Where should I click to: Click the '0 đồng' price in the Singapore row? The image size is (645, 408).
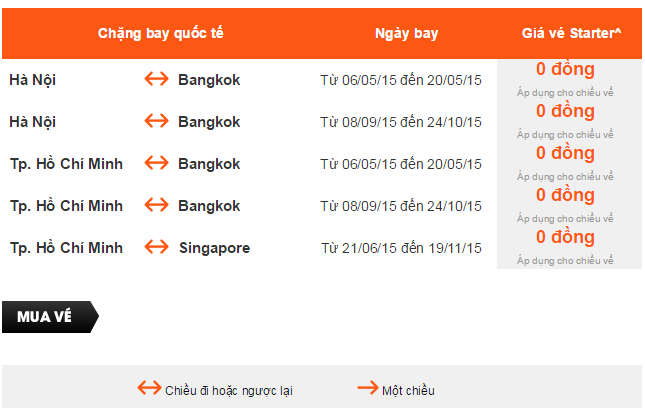pyautogui.click(x=565, y=237)
